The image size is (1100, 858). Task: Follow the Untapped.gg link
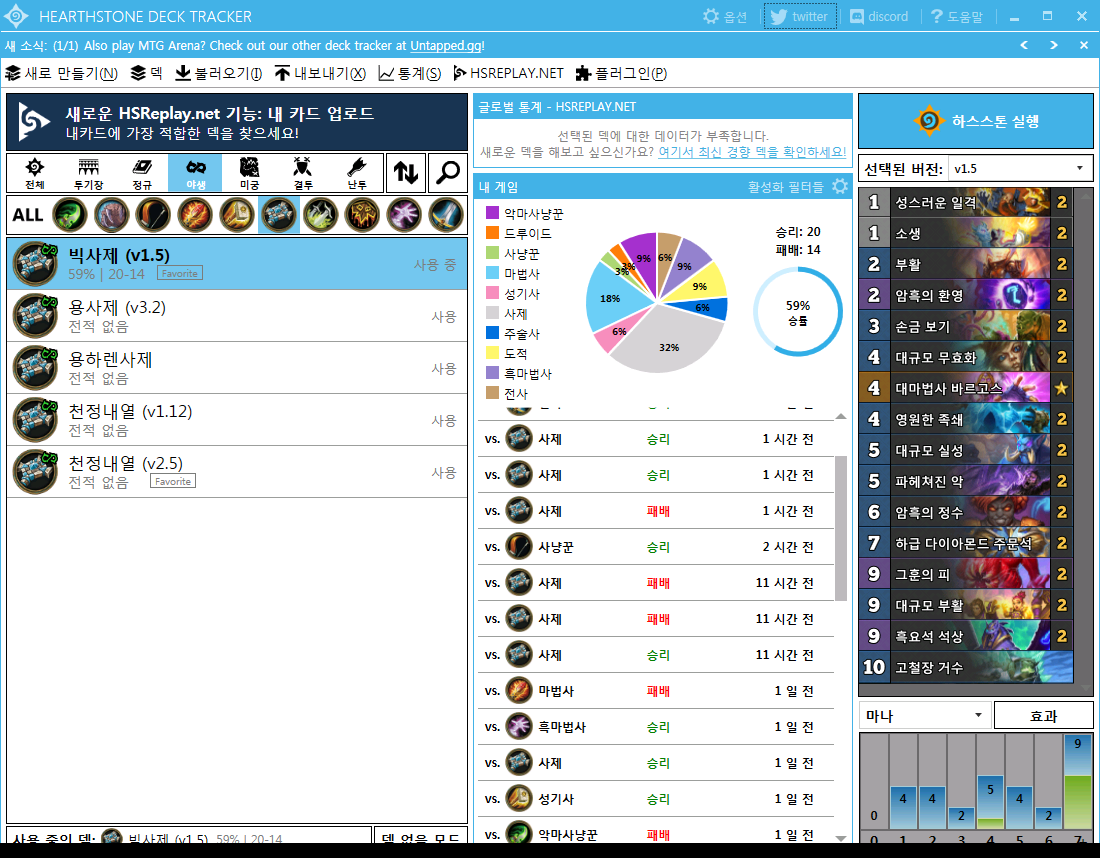pos(446,46)
